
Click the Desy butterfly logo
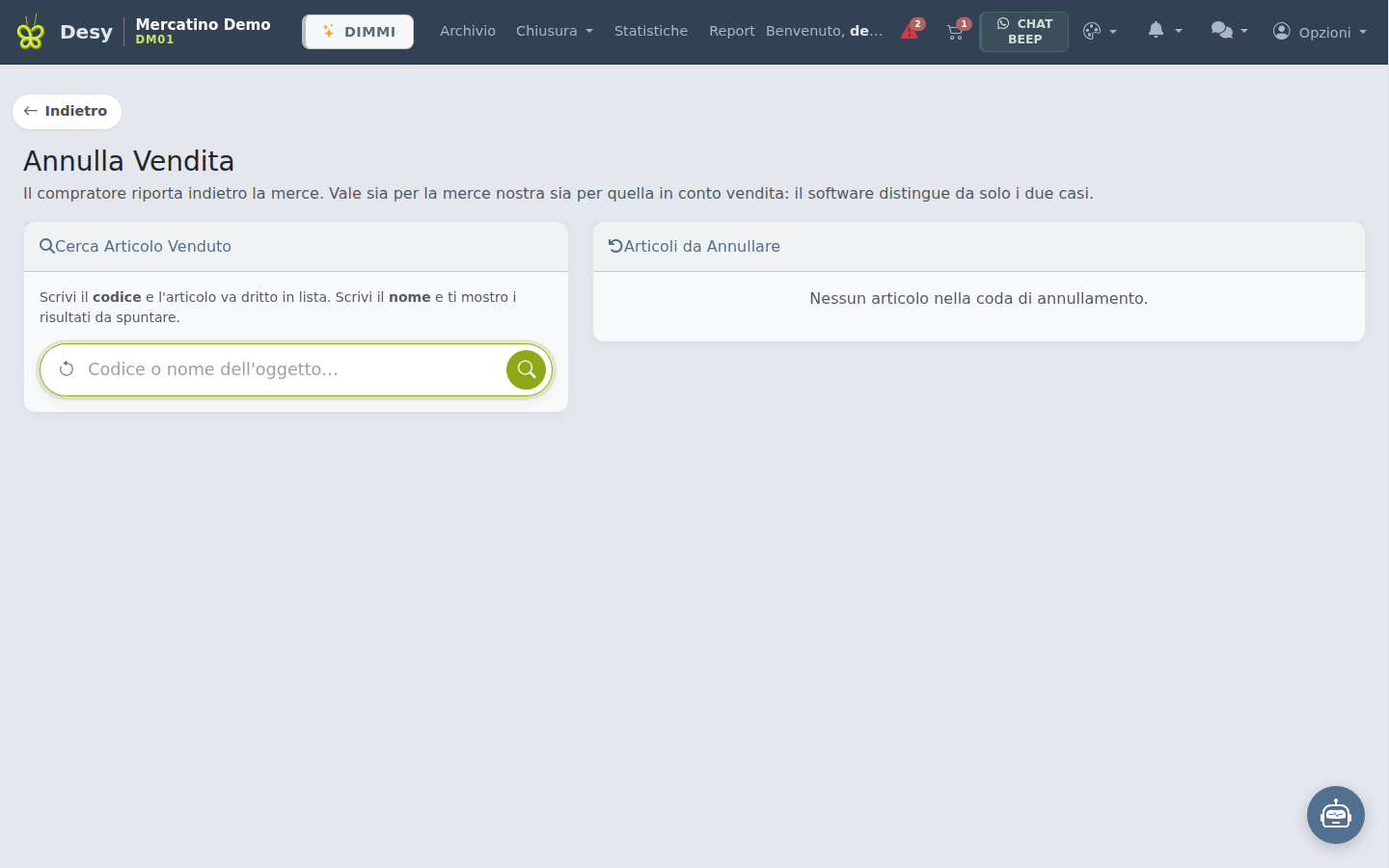click(31, 32)
